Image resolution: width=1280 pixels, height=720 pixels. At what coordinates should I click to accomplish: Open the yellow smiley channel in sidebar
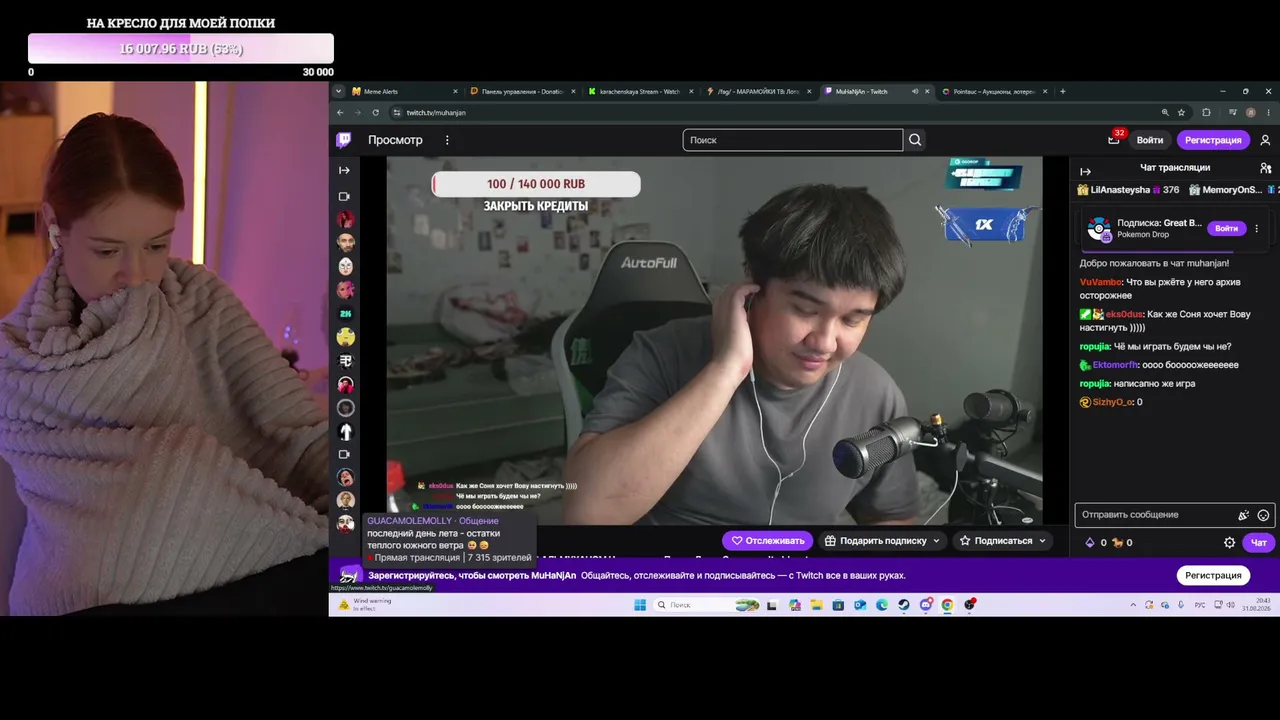(x=345, y=337)
